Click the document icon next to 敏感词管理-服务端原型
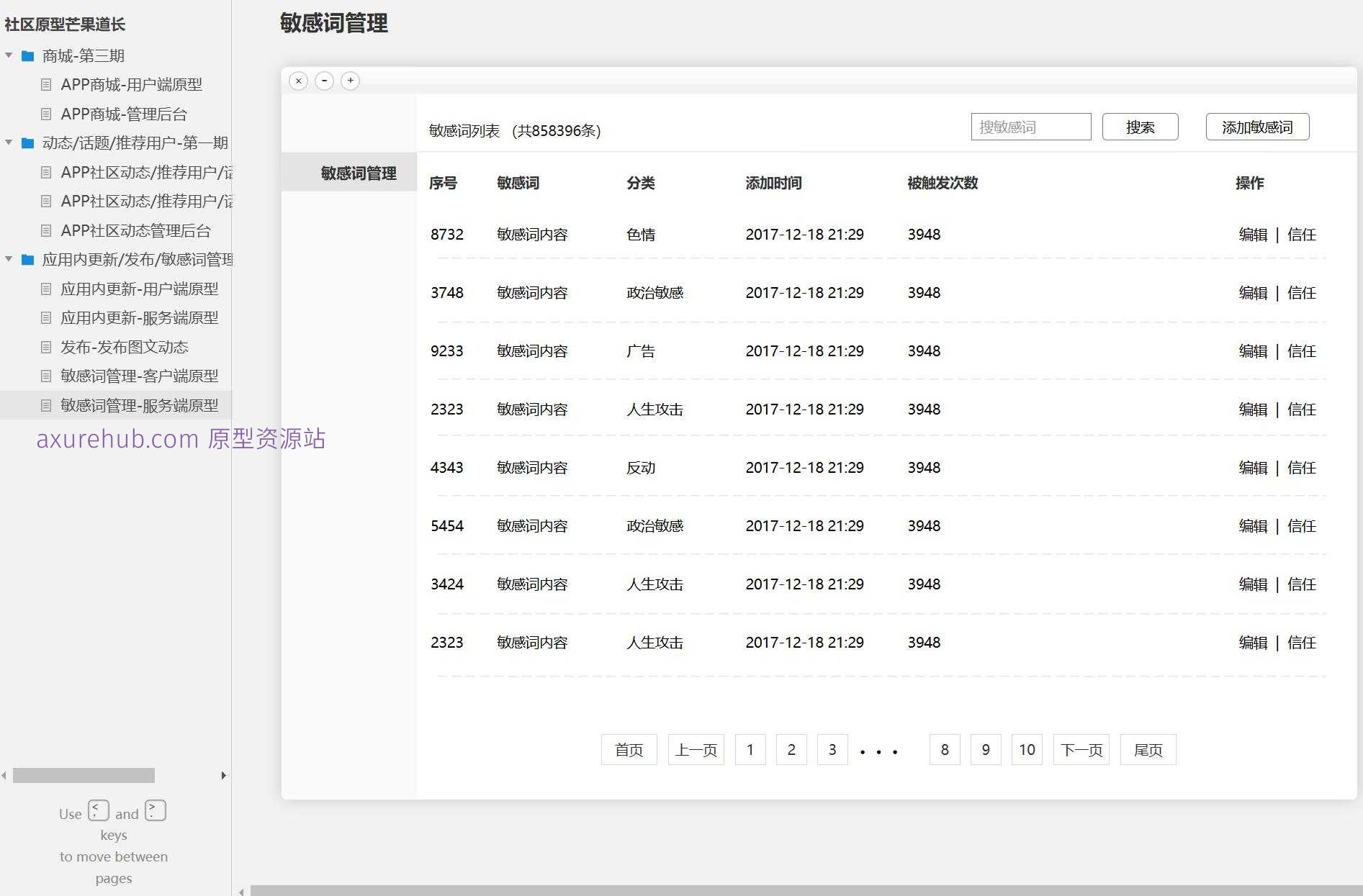 coord(48,405)
